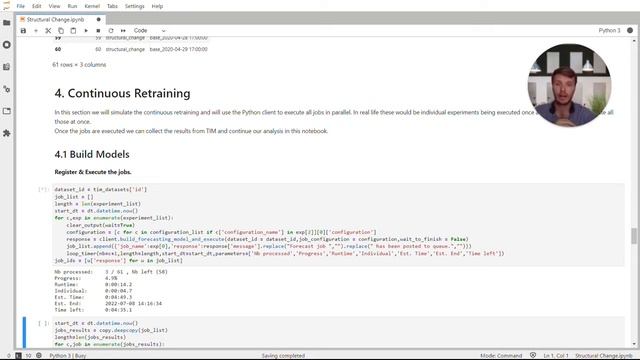Click 'Structural Change.ipynb' in status bar
This screenshot has width=640, height=360.
pyautogui.click(x=604, y=356)
